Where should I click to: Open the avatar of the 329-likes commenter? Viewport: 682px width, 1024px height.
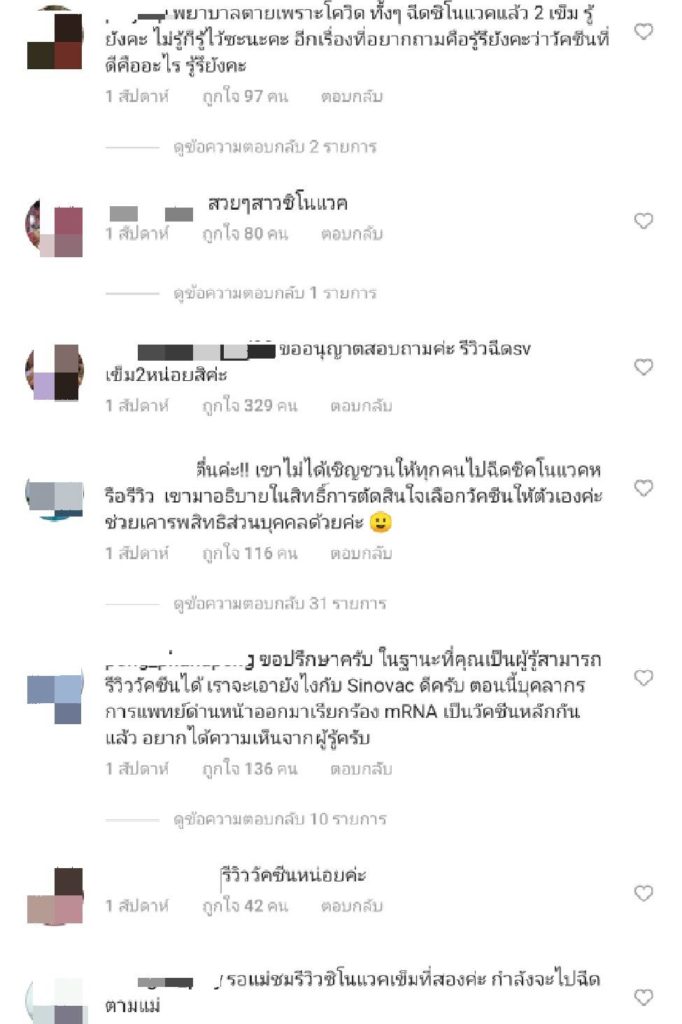(54, 372)
